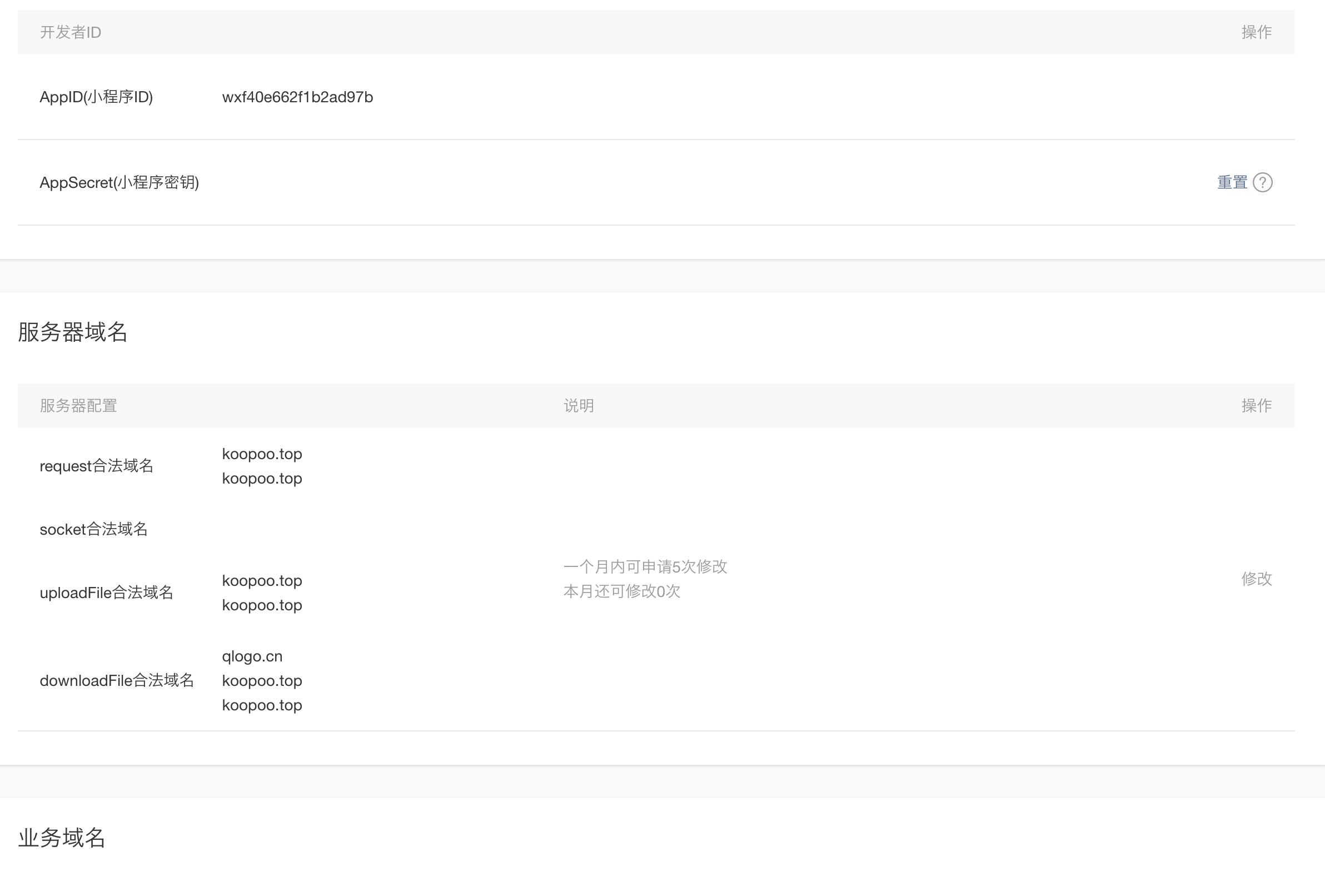Click the AppID(小程序ID) label
This screenshot has height=896, width=1325.
(96, 97)
